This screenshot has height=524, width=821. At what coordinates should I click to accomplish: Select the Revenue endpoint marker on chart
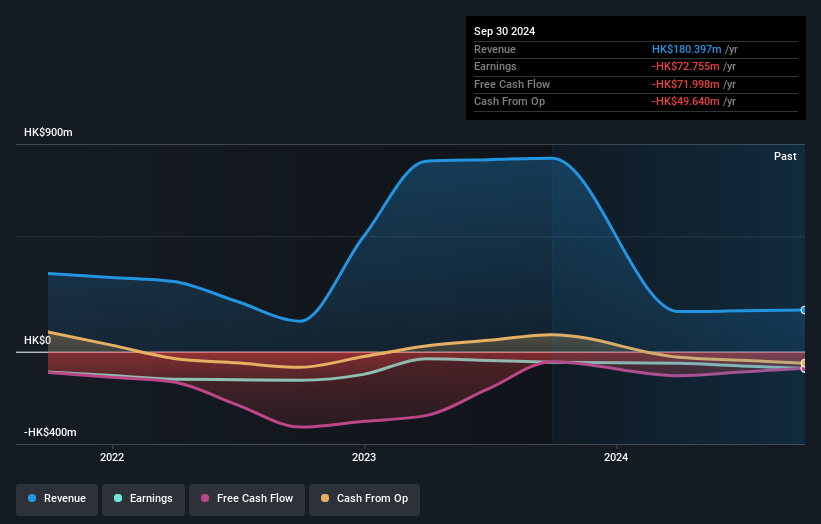click(804, 310)
